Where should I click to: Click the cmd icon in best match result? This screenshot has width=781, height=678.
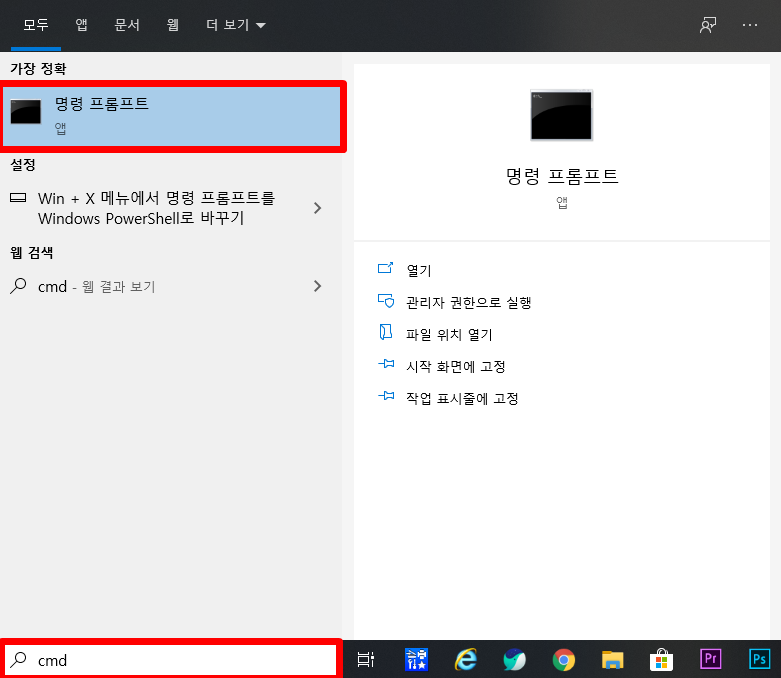(x=25, y=112)
